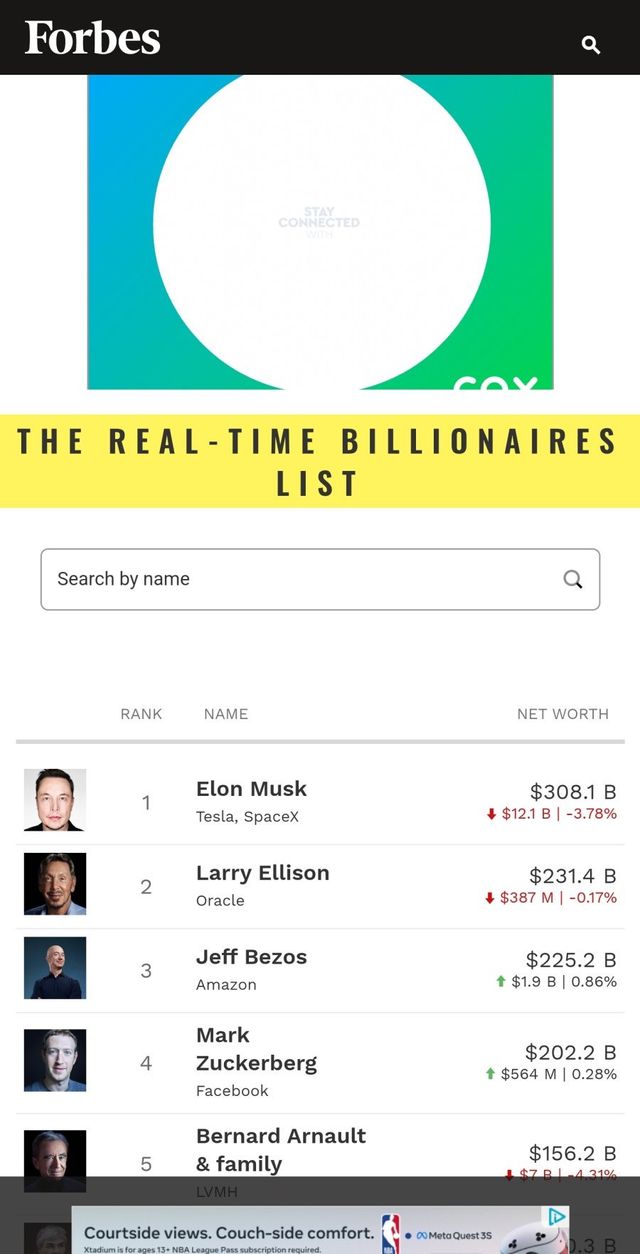
Task: Click the Jeff Bezos name
Action: tap(251, 957)
